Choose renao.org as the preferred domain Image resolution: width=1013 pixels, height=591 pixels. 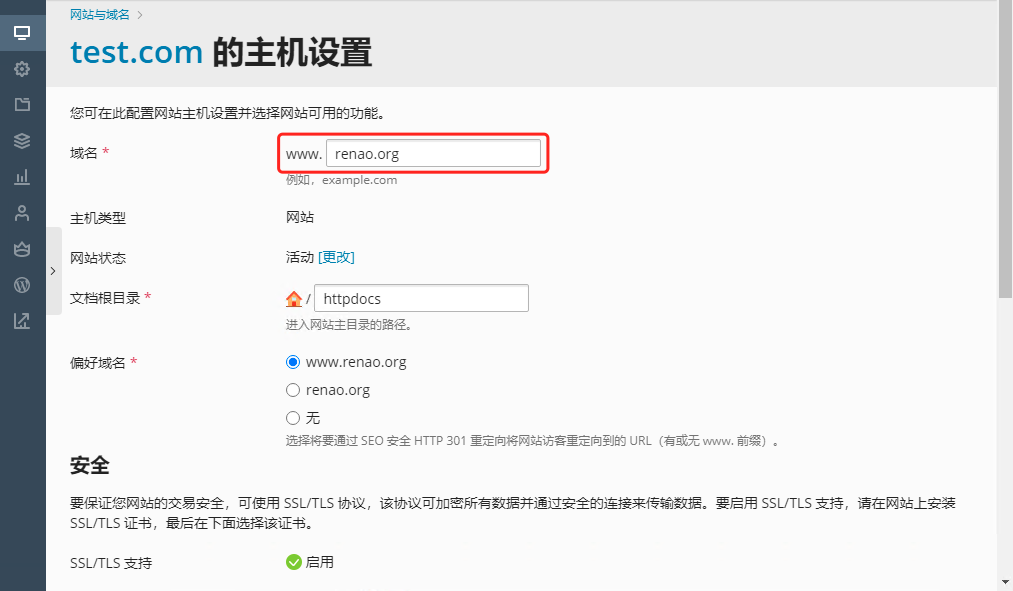[x=291, y=389]
